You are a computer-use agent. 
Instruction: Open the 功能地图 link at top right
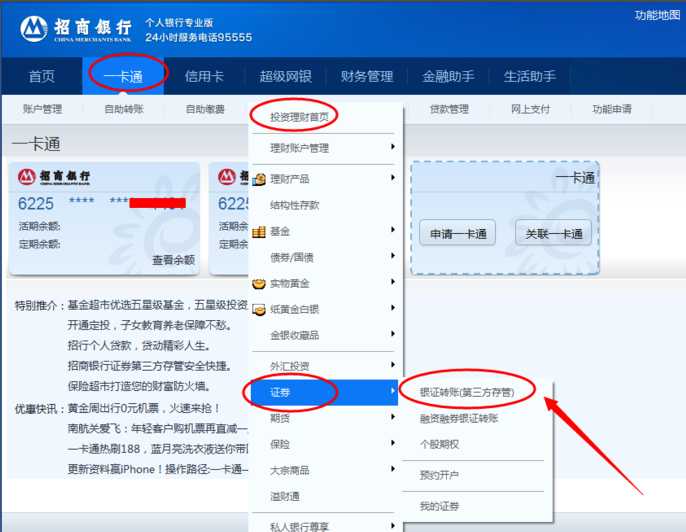658,15
